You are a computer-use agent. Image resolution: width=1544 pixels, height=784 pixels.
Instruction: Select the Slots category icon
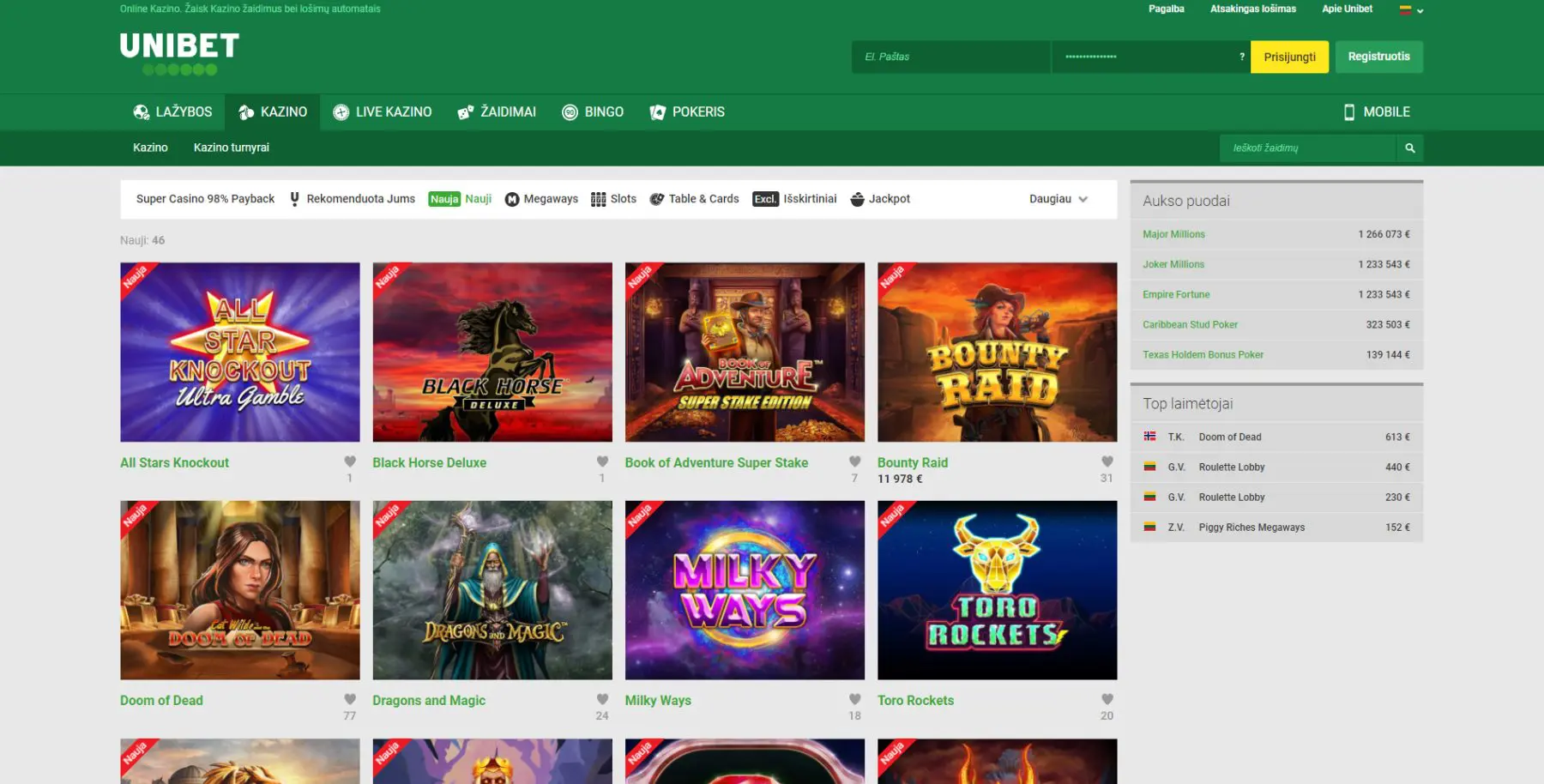pos(598,198)
